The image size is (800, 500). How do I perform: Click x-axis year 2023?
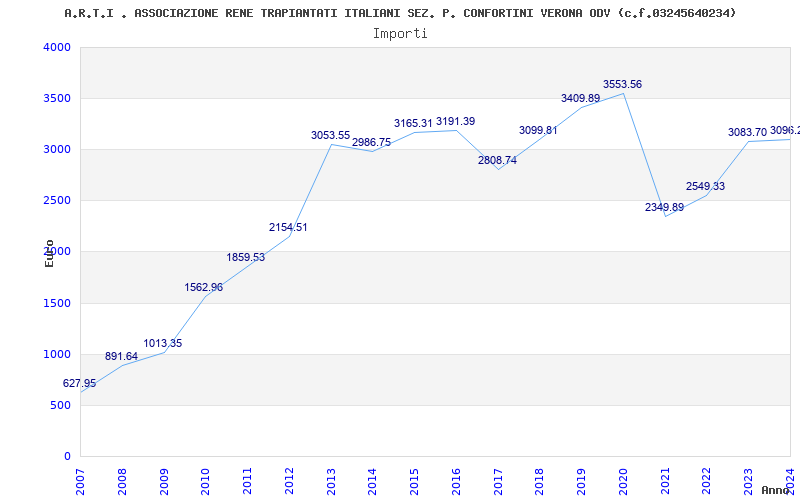(748, 482)
